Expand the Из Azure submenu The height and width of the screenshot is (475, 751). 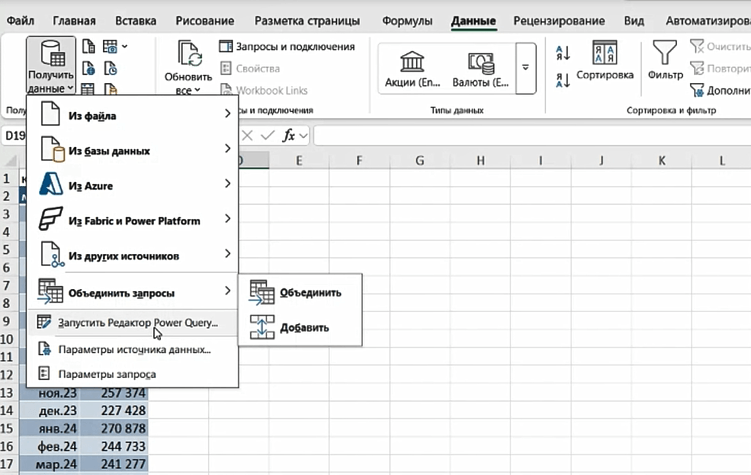coord(228,183)
